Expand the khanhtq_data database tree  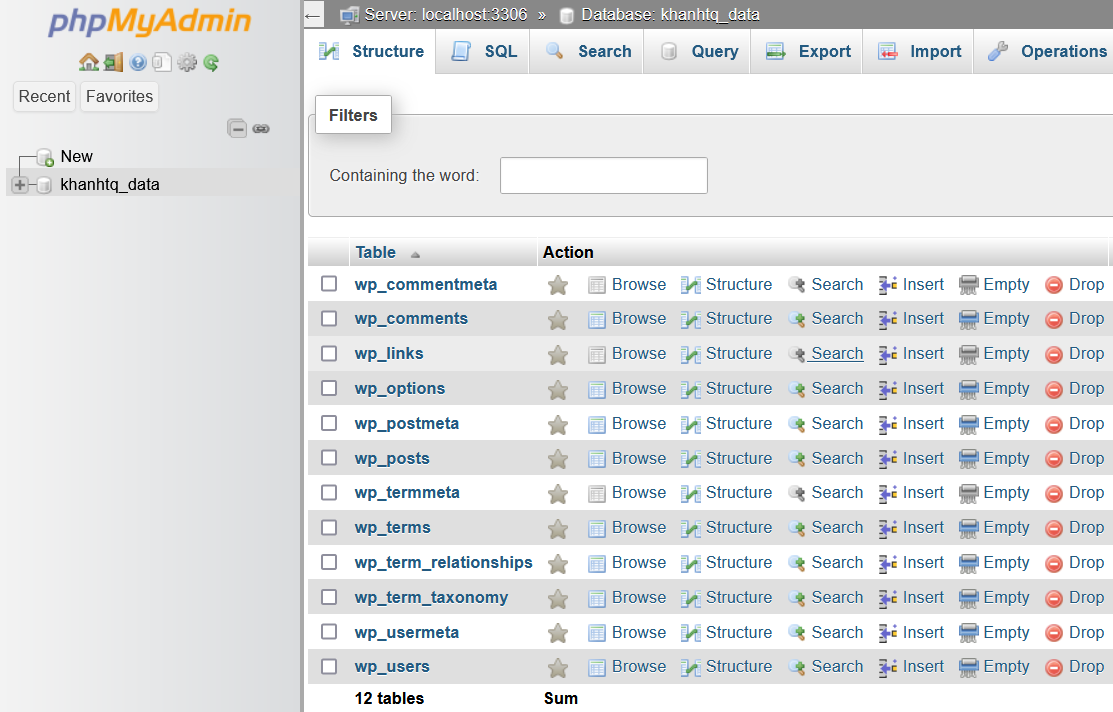click(20, 185)
